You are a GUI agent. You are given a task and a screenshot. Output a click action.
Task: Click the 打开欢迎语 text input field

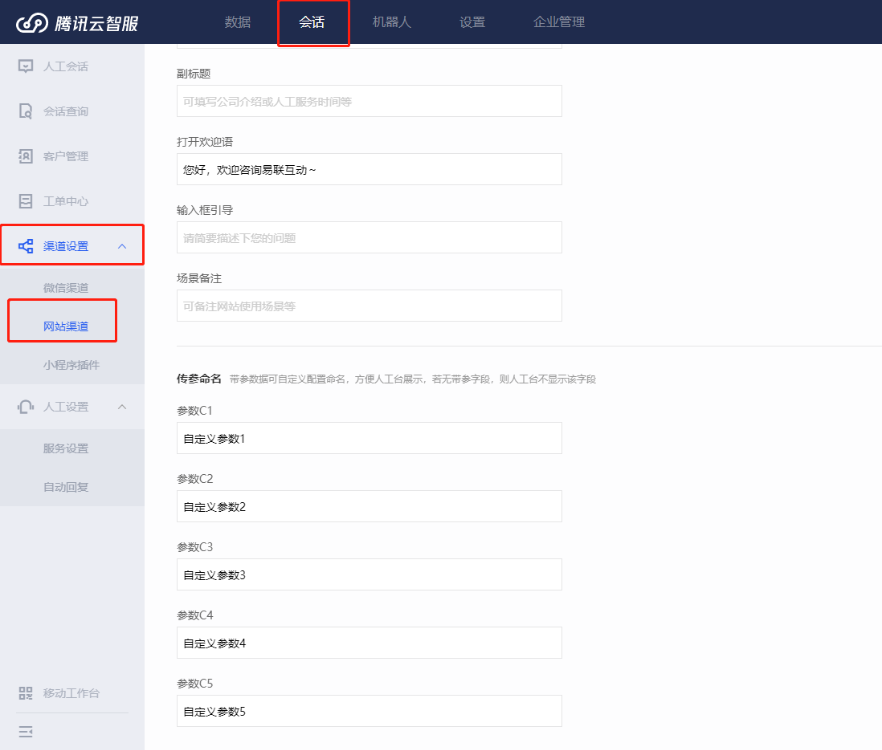click(369, 170)
